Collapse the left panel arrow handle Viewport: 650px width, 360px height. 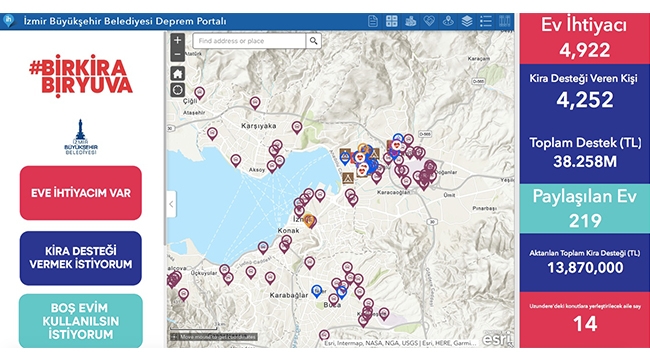coord(172,204)
